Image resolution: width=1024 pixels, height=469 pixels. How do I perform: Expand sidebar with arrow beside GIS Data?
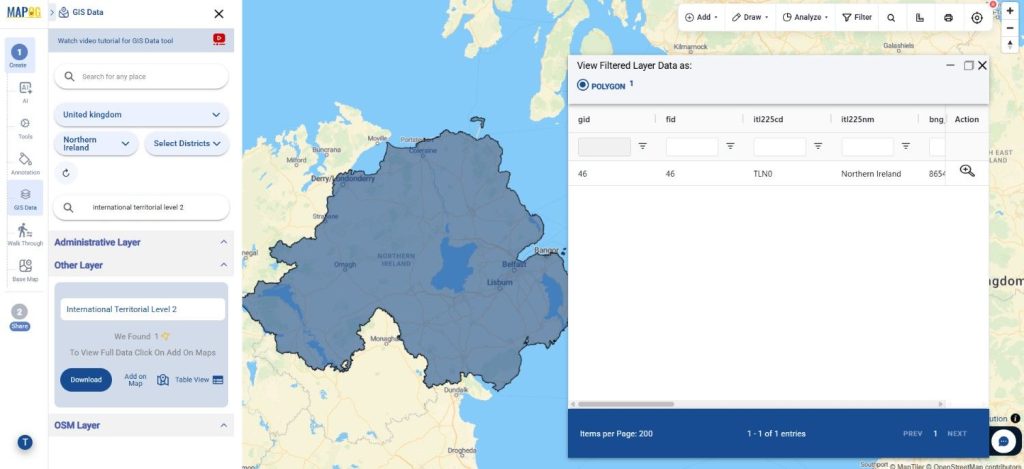click(52, 12)
